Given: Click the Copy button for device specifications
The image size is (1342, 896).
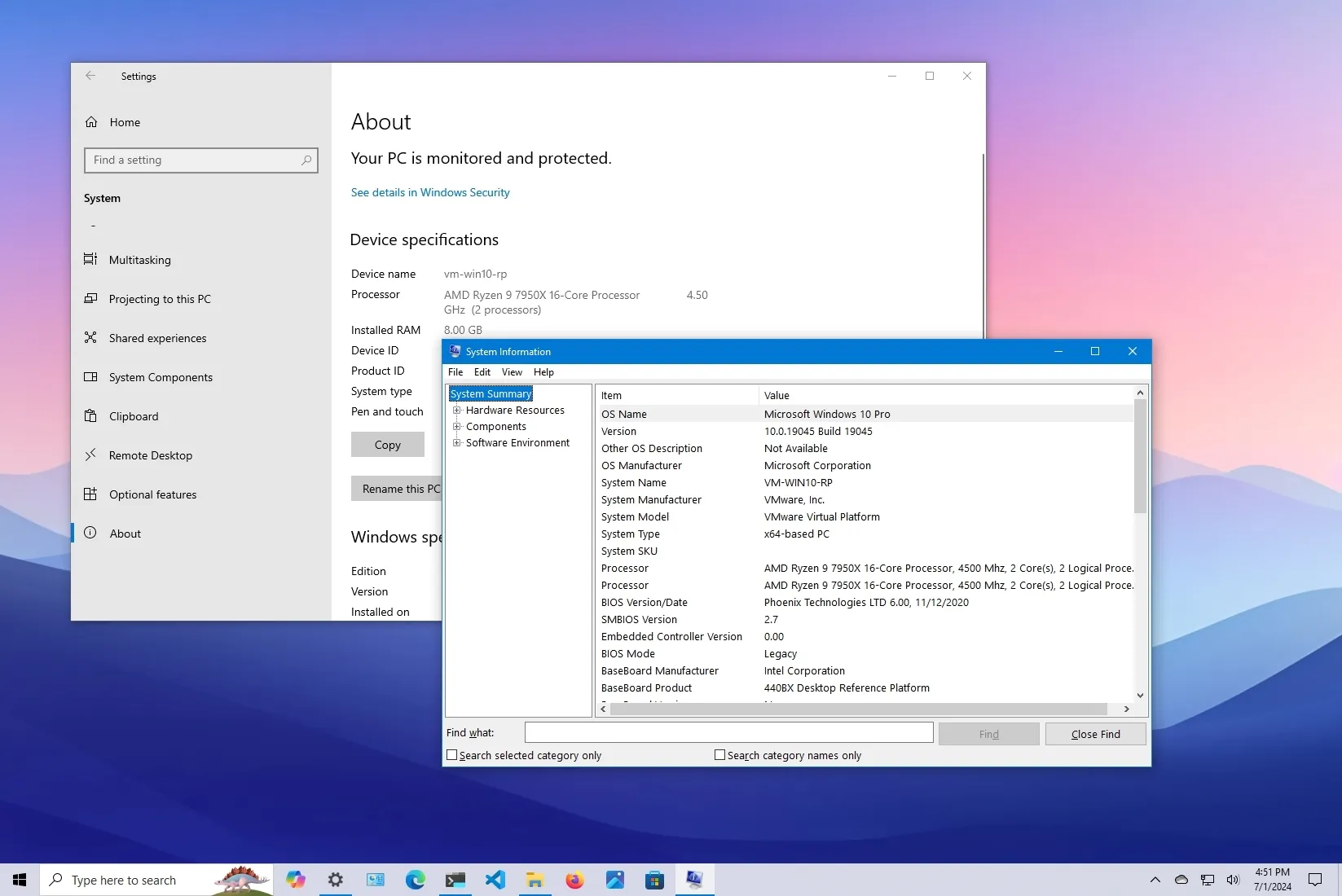Looking at the screenshot, I should [387, 444].
